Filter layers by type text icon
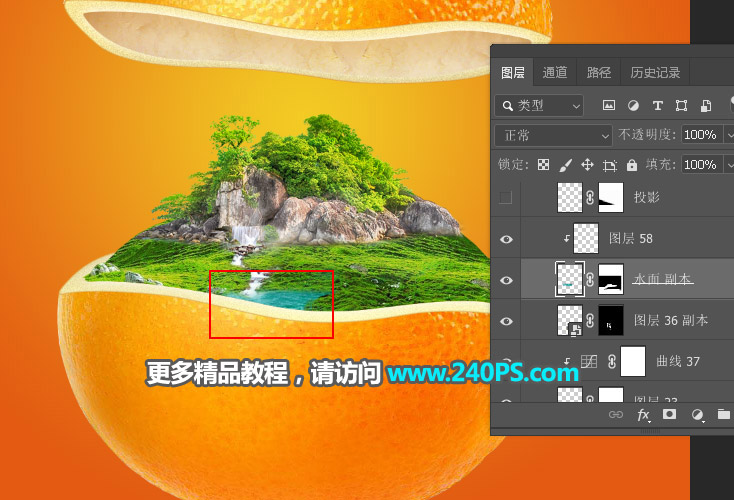This screenshot has width=734, height=500. click(x=658, y=105)
